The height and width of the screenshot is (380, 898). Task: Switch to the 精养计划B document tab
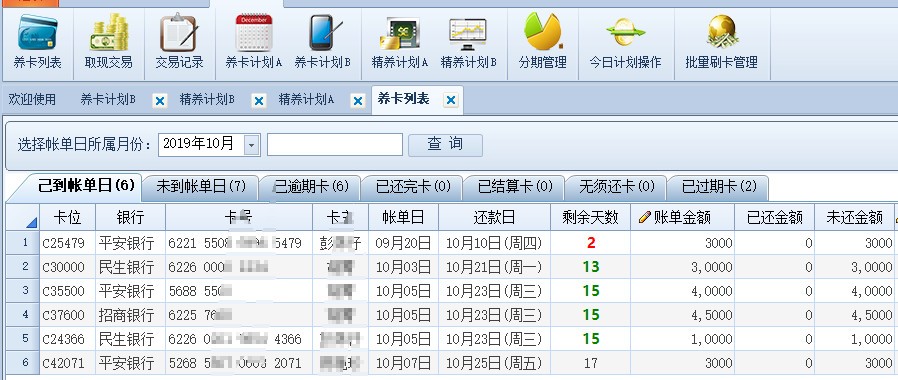point(207,100)
